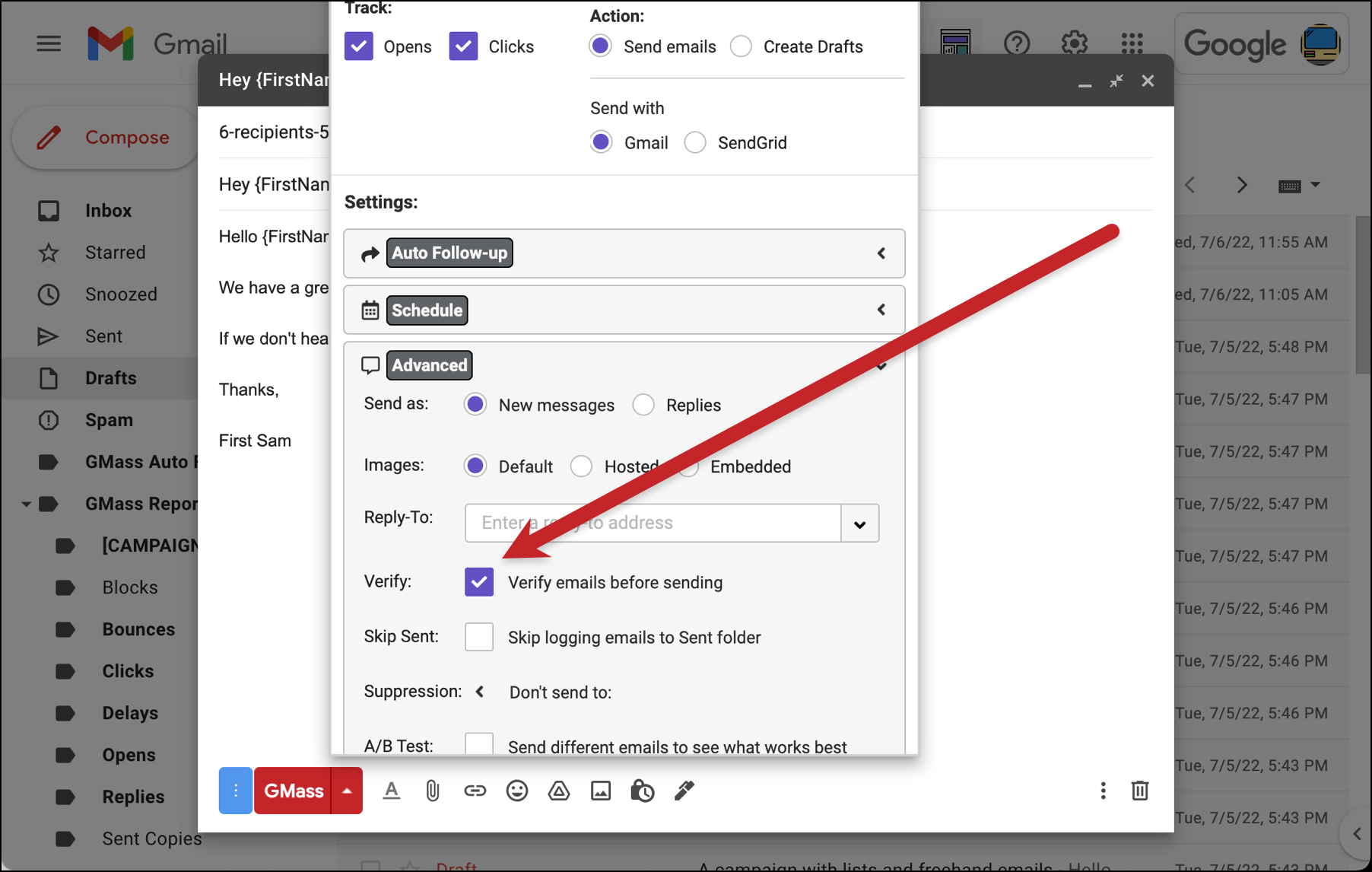This screenshot has height=872, width=1372.
Task: Send campaign with the GMass button
Action: 293,791
